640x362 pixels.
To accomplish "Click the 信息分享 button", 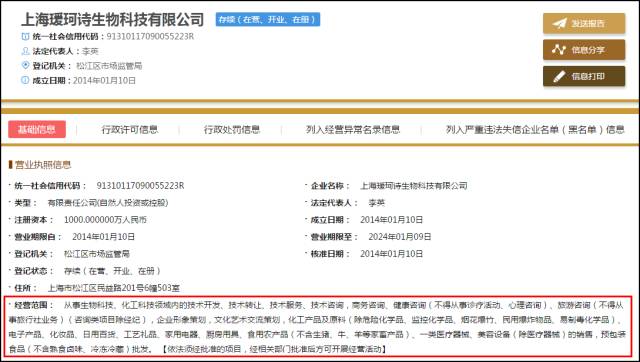I will pyautogui.click(x=584, y=50).
